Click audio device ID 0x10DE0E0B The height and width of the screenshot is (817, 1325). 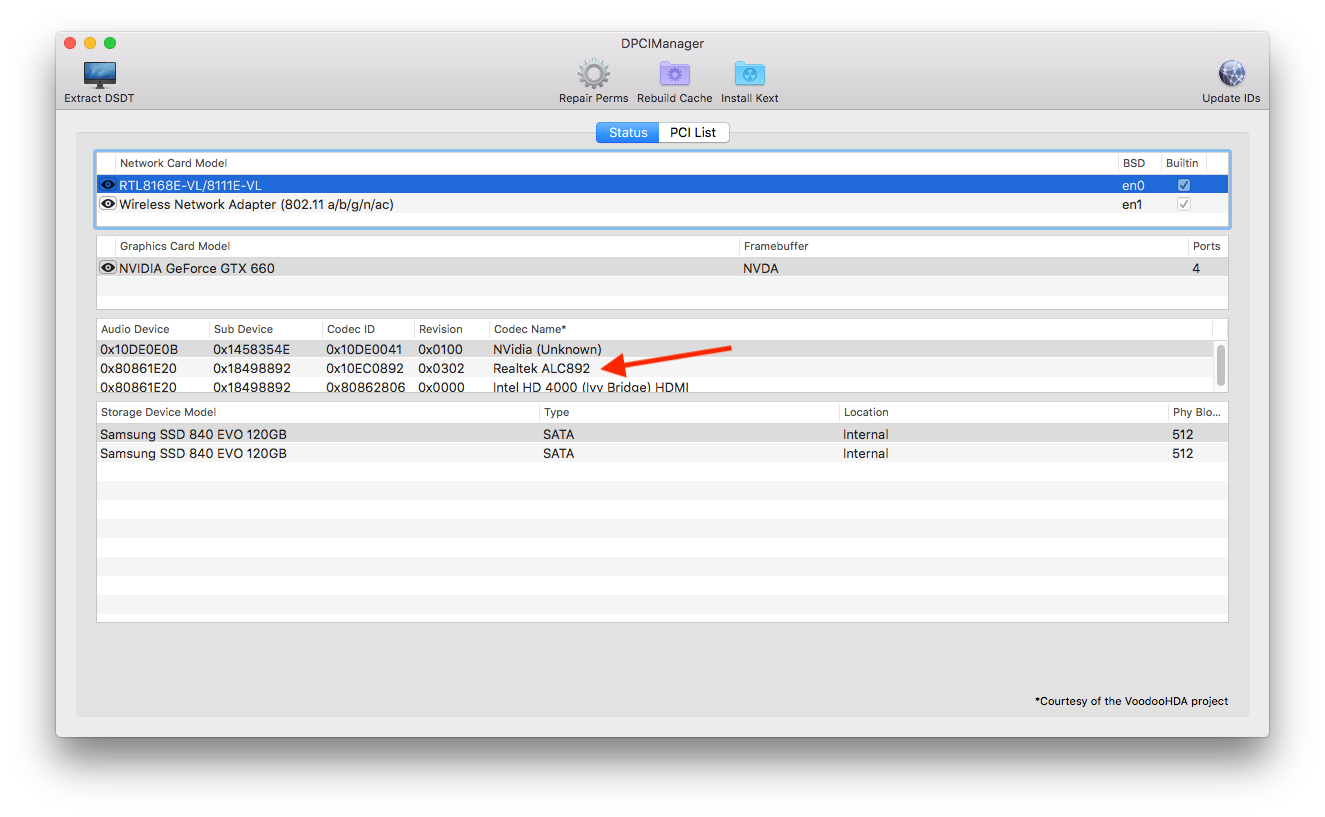[139, 349]
